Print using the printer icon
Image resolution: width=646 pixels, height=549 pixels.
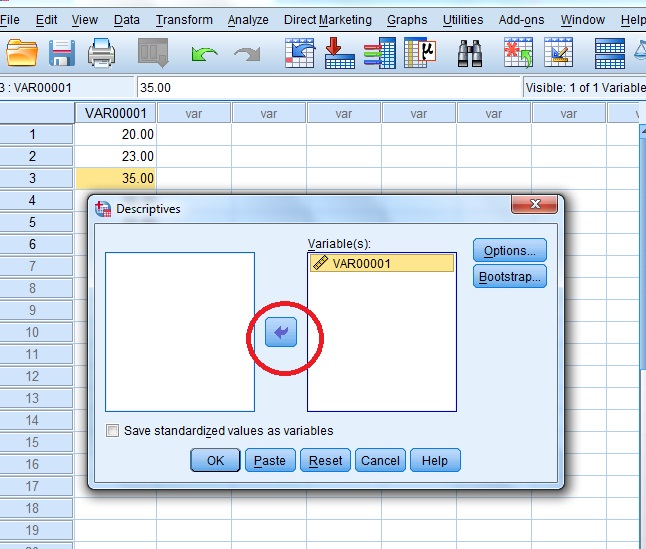pos(101,52)
